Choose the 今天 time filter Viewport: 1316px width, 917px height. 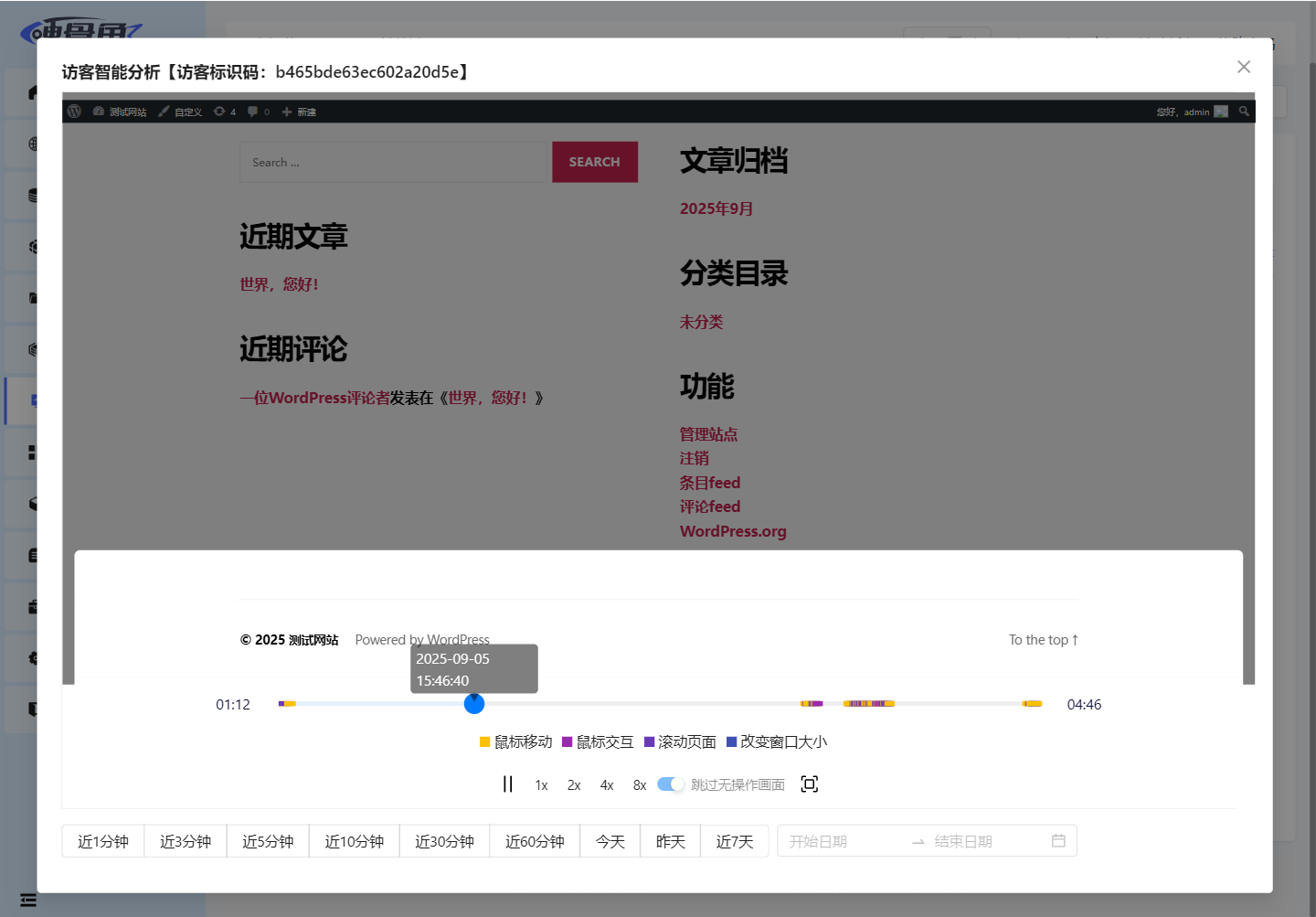click(610, 841)
